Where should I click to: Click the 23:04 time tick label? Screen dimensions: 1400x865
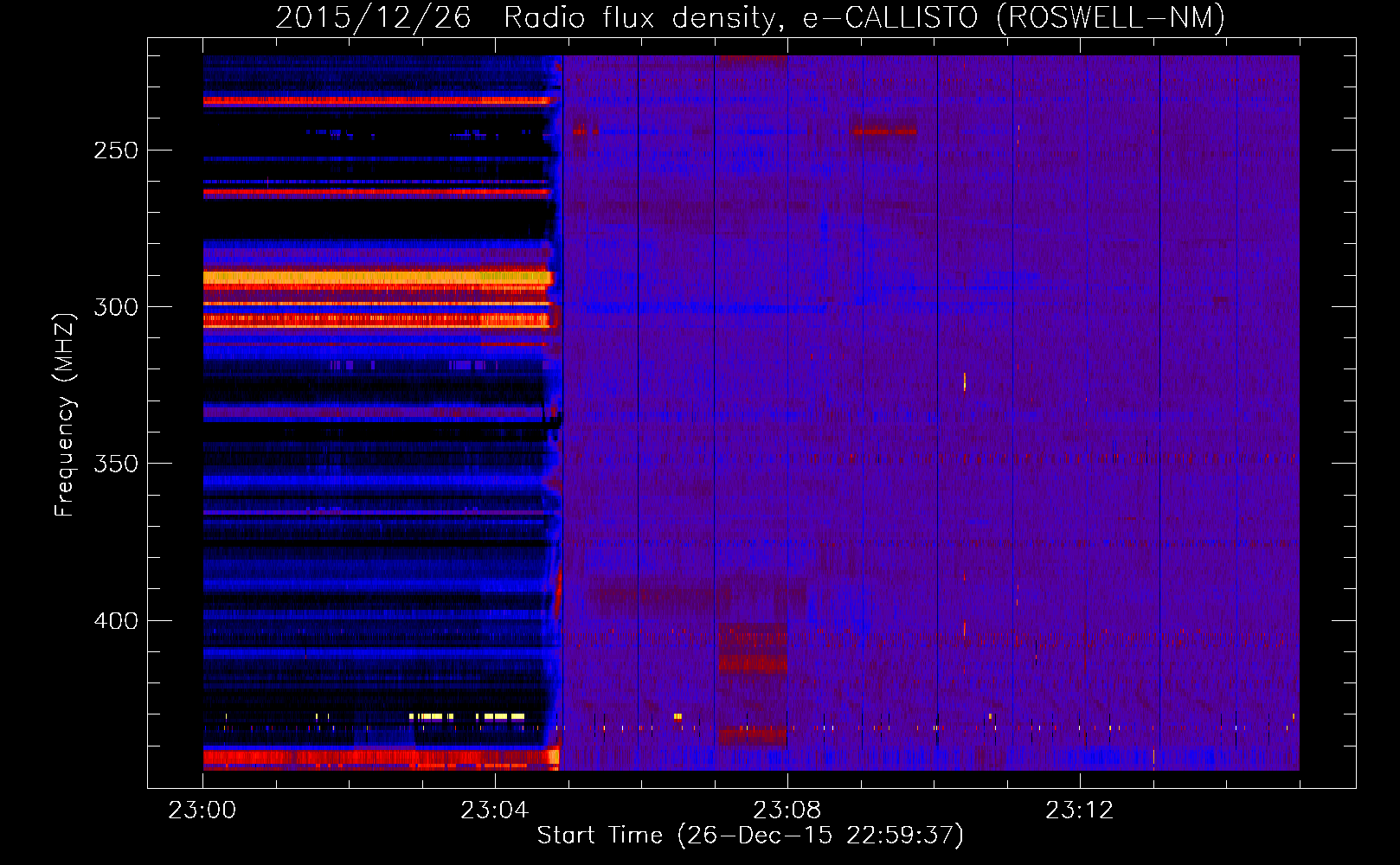click(494, 811)
